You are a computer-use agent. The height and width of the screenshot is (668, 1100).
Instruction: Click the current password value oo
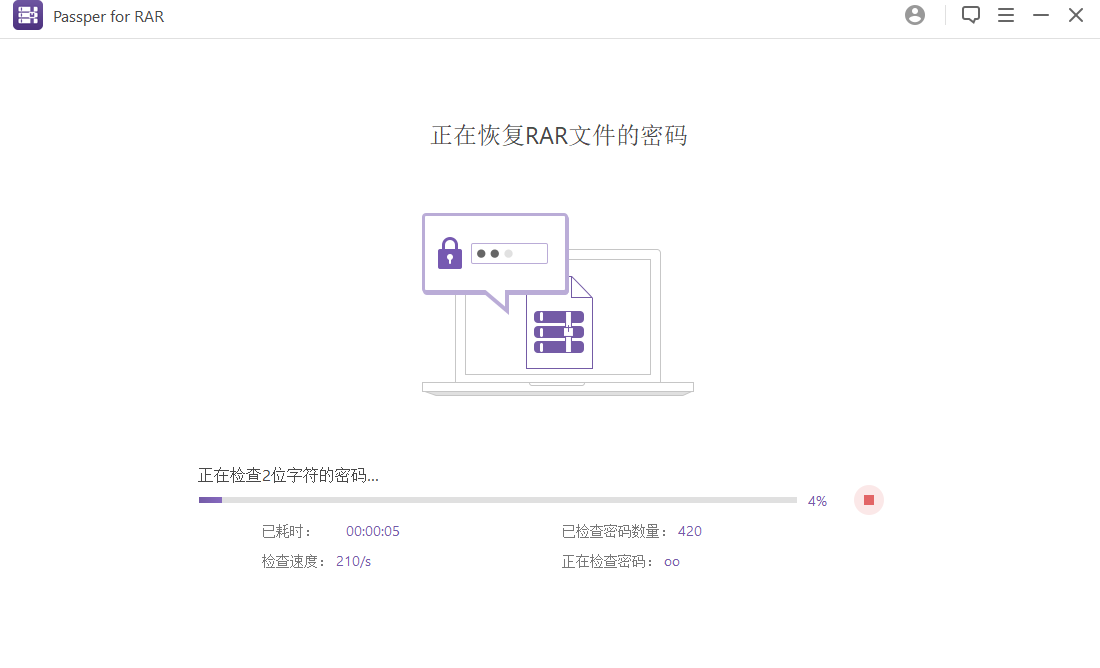click(x=671, y=562)
